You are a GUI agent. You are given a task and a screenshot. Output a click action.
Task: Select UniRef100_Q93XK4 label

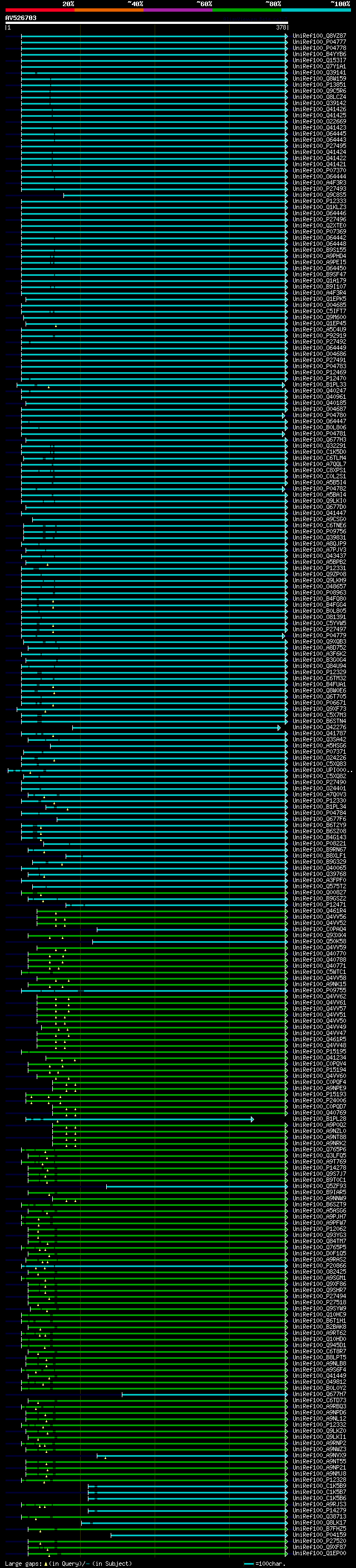[x=319, y=936]
